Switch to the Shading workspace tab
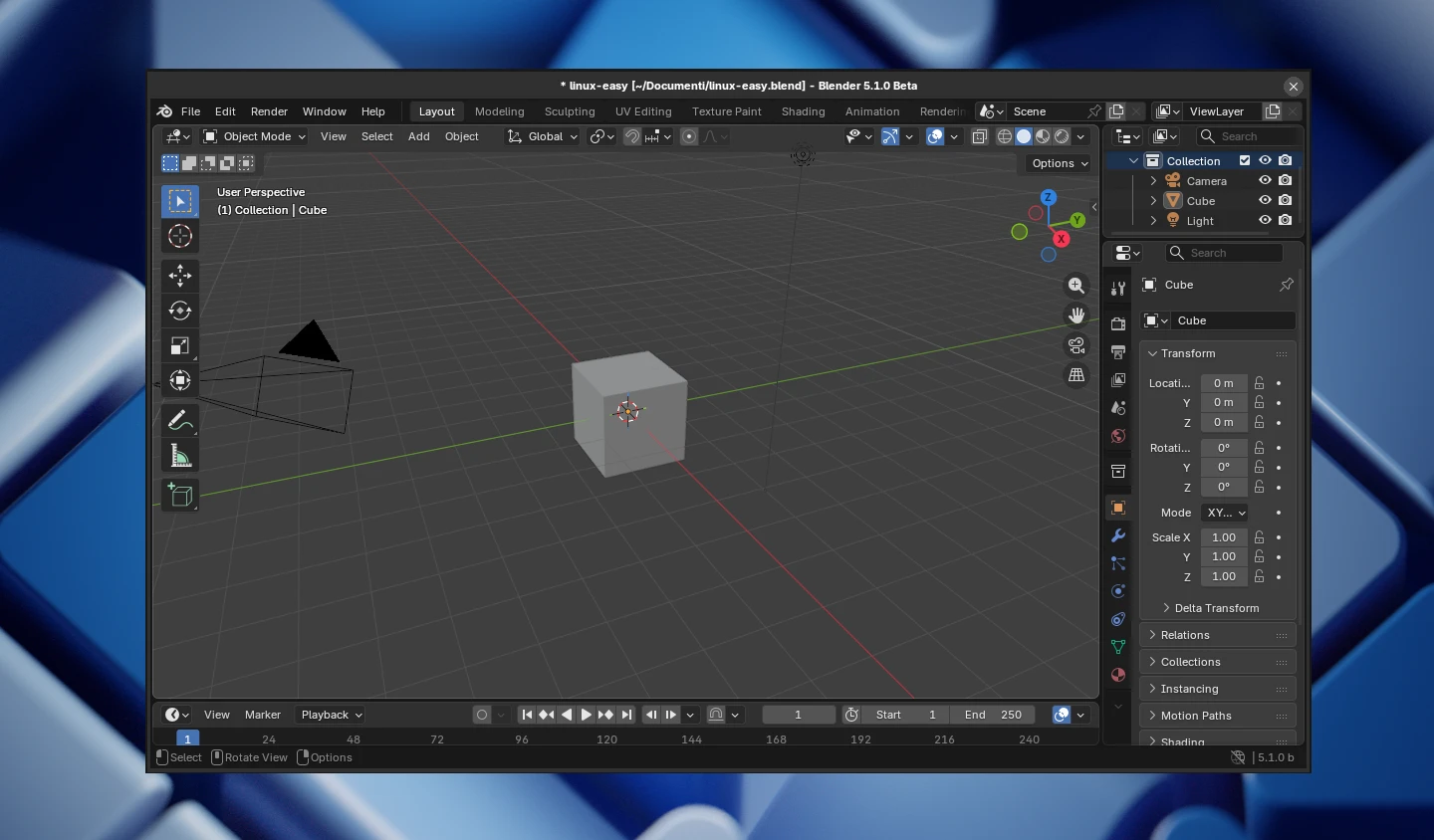The width and height of the screenshot is (1434, 840). coord(803,111)
